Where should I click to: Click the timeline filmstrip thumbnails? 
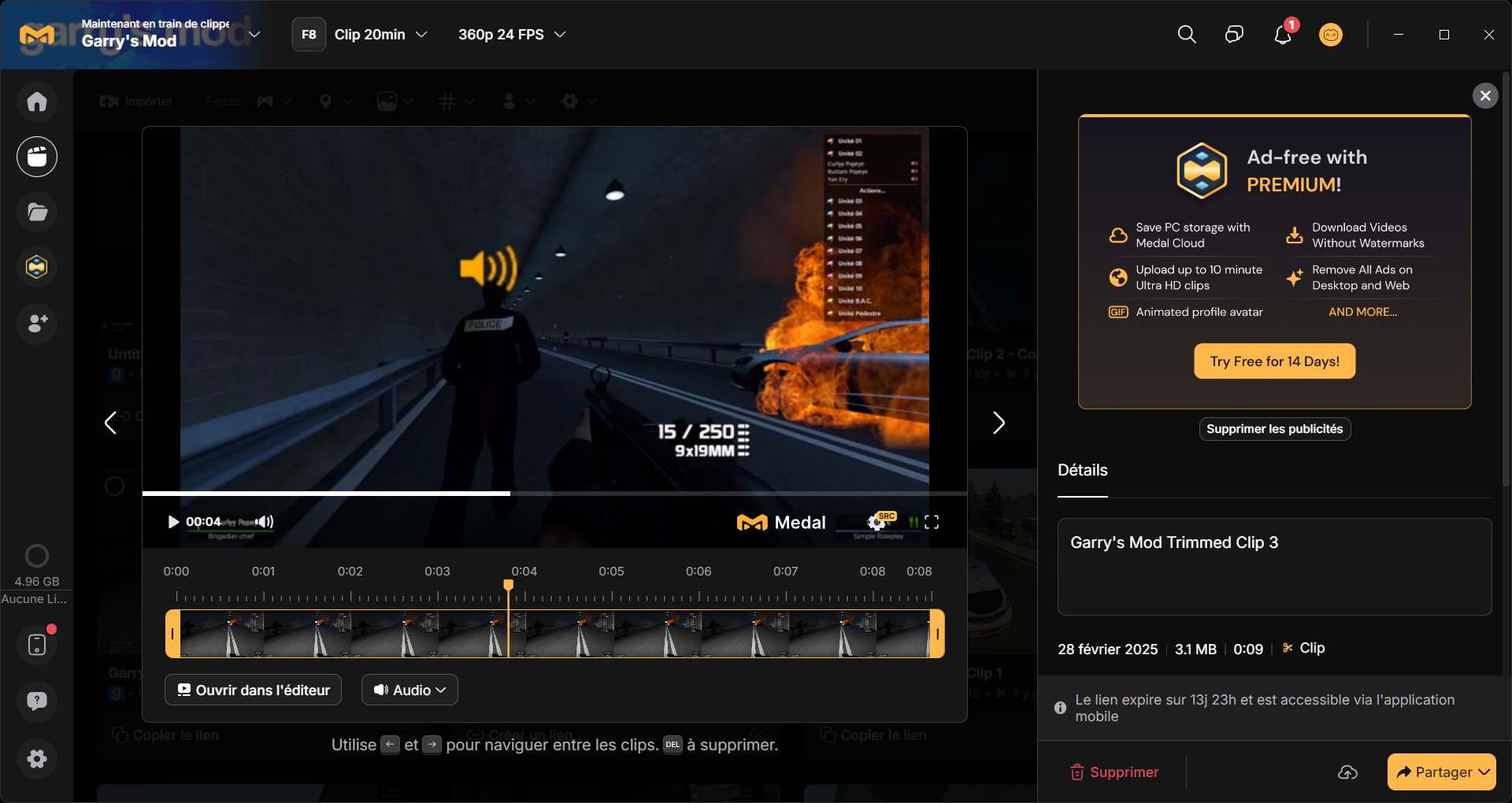(x=554, y=634)
